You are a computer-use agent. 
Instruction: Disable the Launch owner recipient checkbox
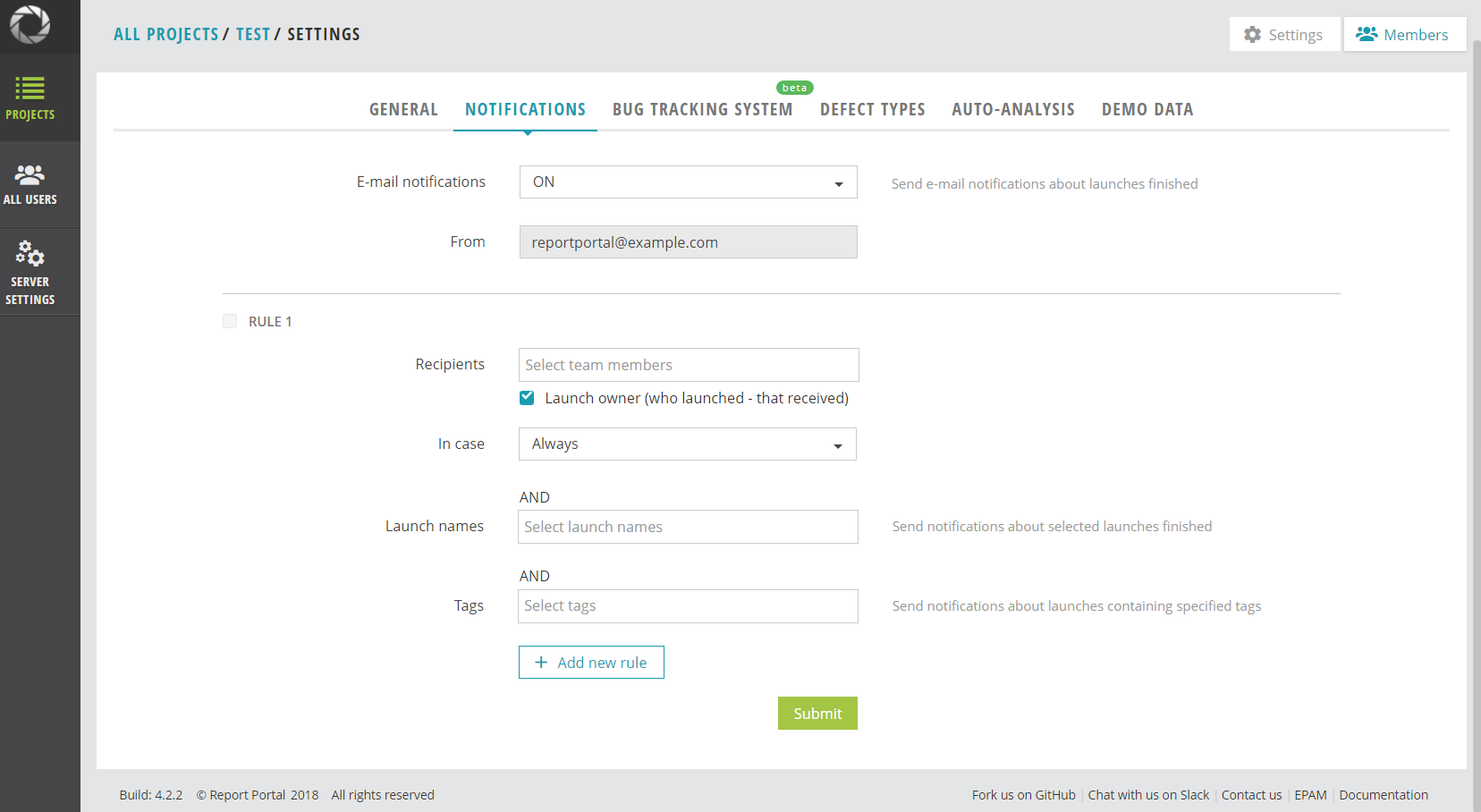coord(527,397)
